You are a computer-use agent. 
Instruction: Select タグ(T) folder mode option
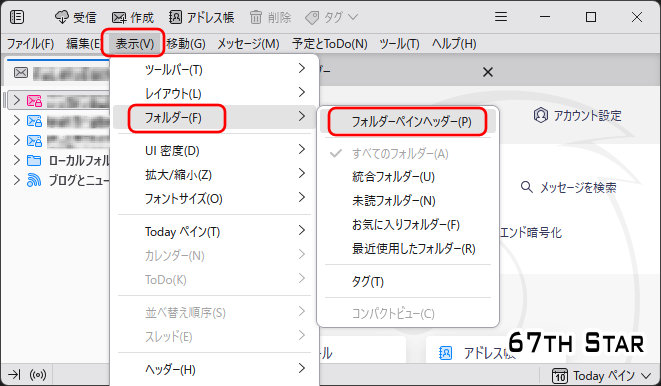coord(408,281)
